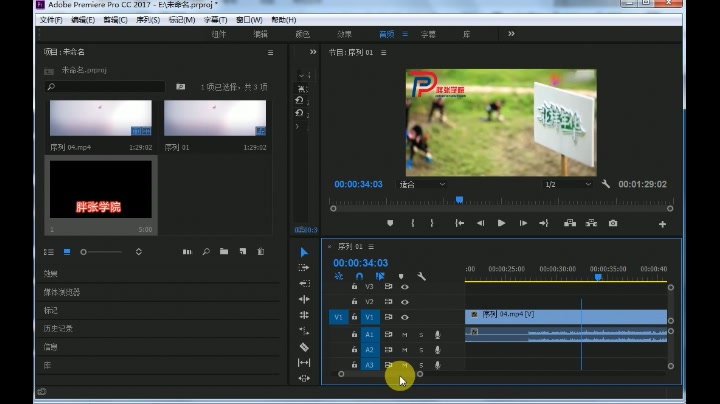Add a marker in the Program monitor
Viewport: 720px width, 404px height.
coord(390,223)
